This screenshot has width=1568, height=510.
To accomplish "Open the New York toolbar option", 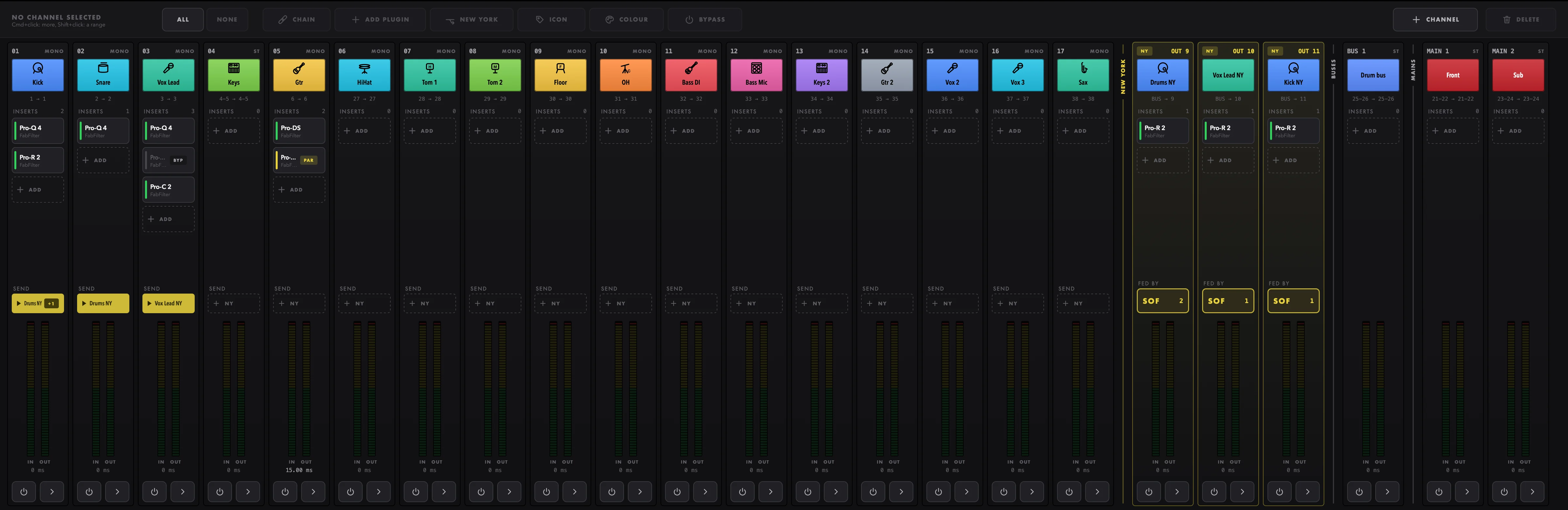I will [471, 20].
